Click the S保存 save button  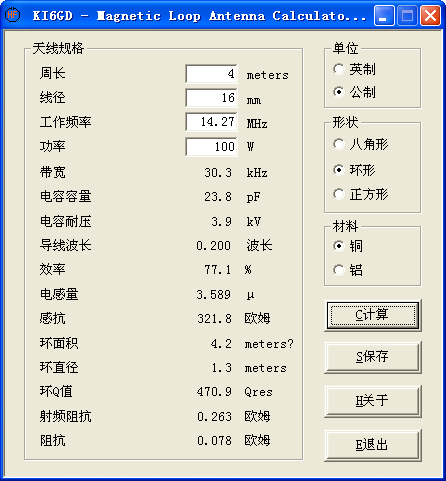point(373,357)
